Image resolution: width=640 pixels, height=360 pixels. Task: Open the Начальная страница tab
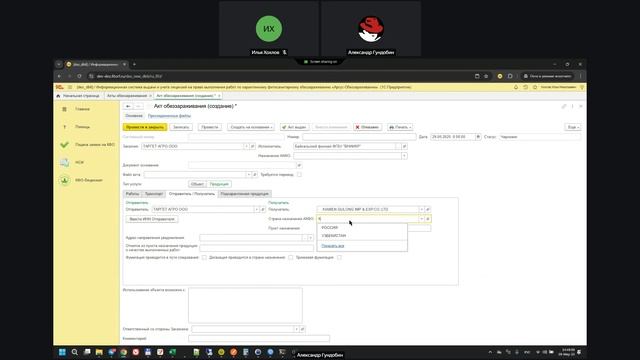81,96
